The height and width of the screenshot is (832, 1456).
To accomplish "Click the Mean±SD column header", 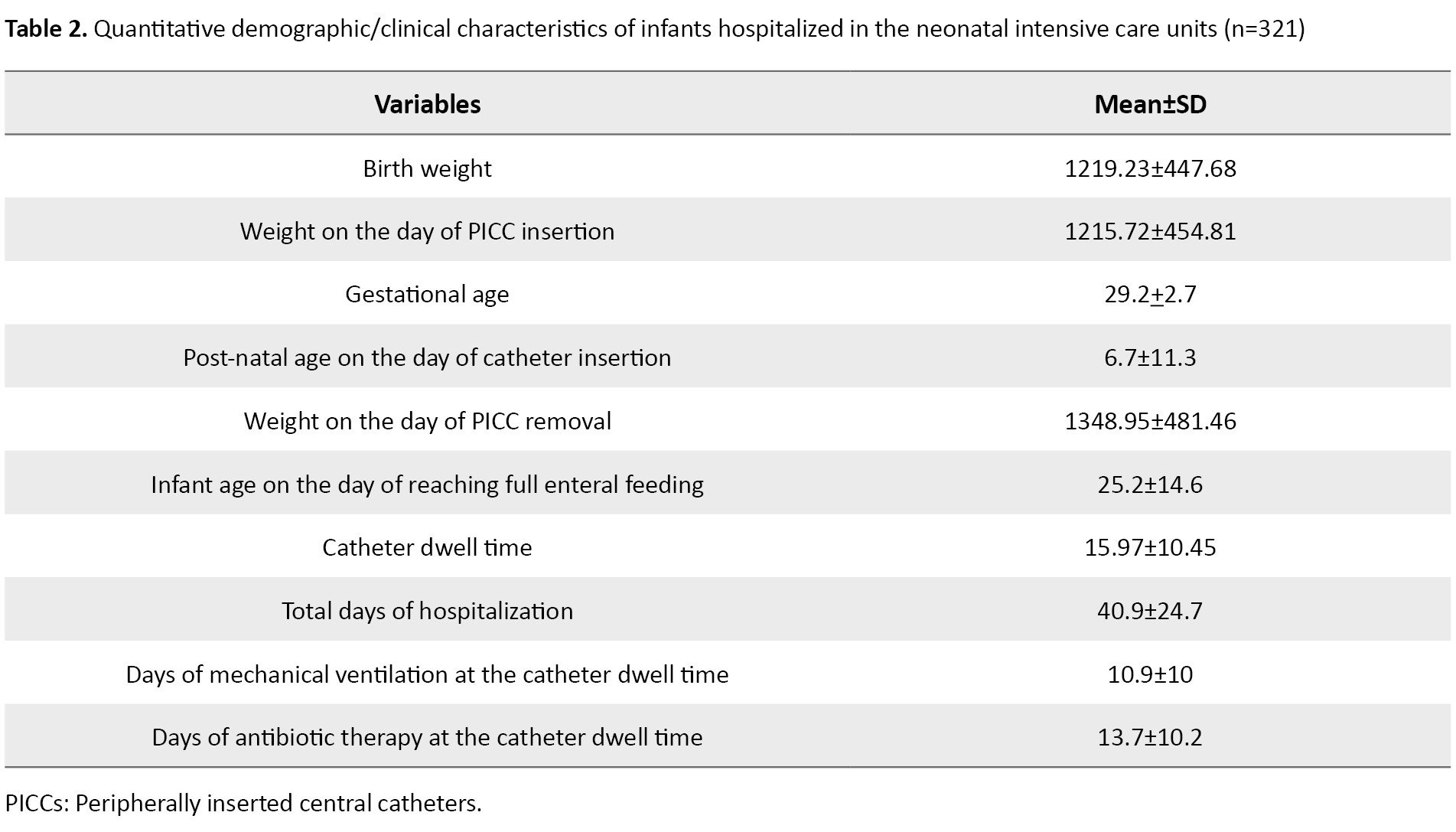I will (1150, 104).
